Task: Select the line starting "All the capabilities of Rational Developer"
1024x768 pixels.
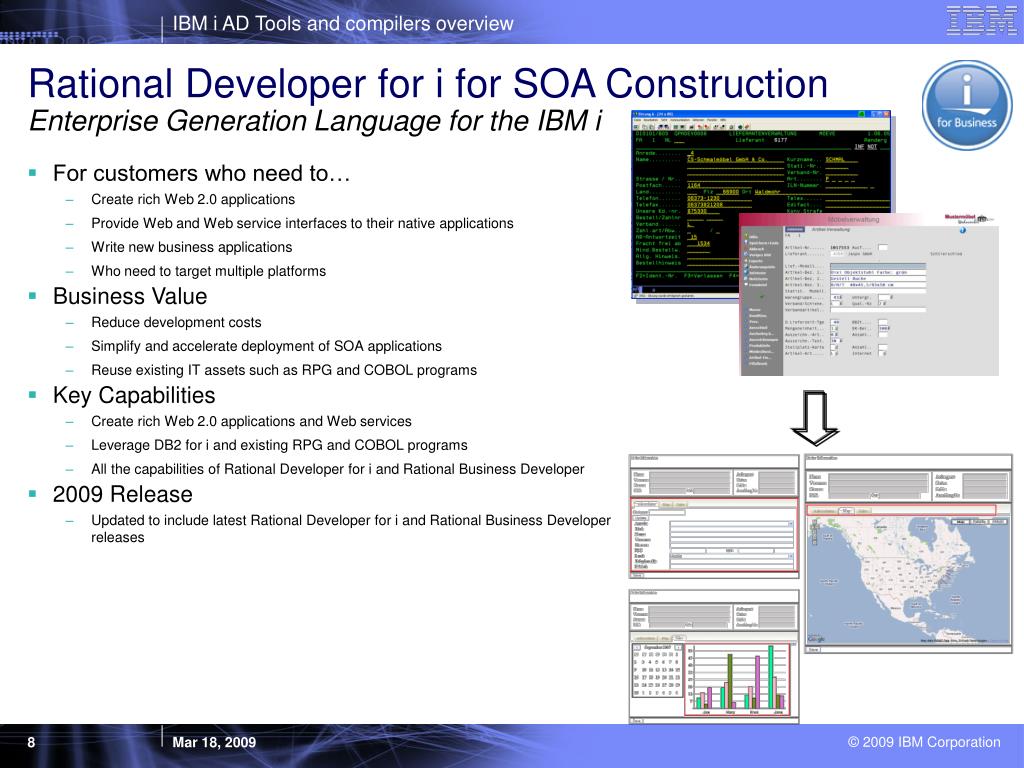Action: click(x=338, y=469)
